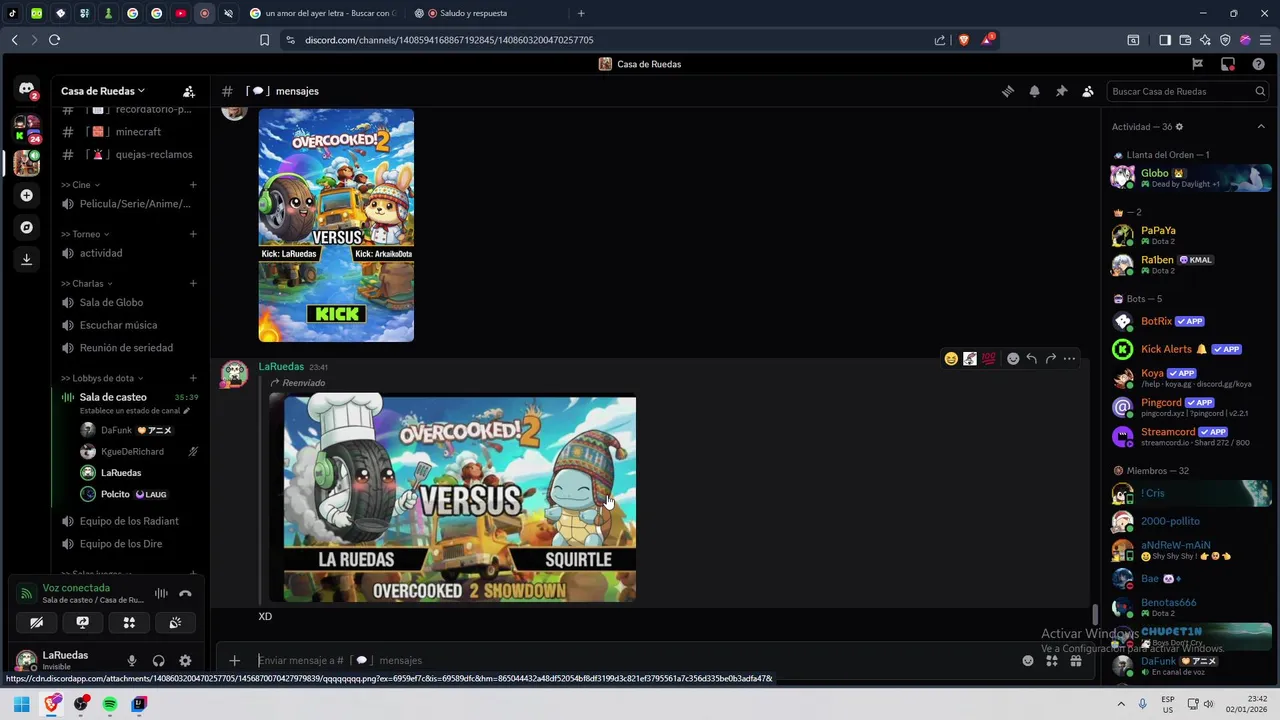Deafen with headphones icon
Image resolution: width=1280 pixels, height=720 pixels.
tap(158, 661)
